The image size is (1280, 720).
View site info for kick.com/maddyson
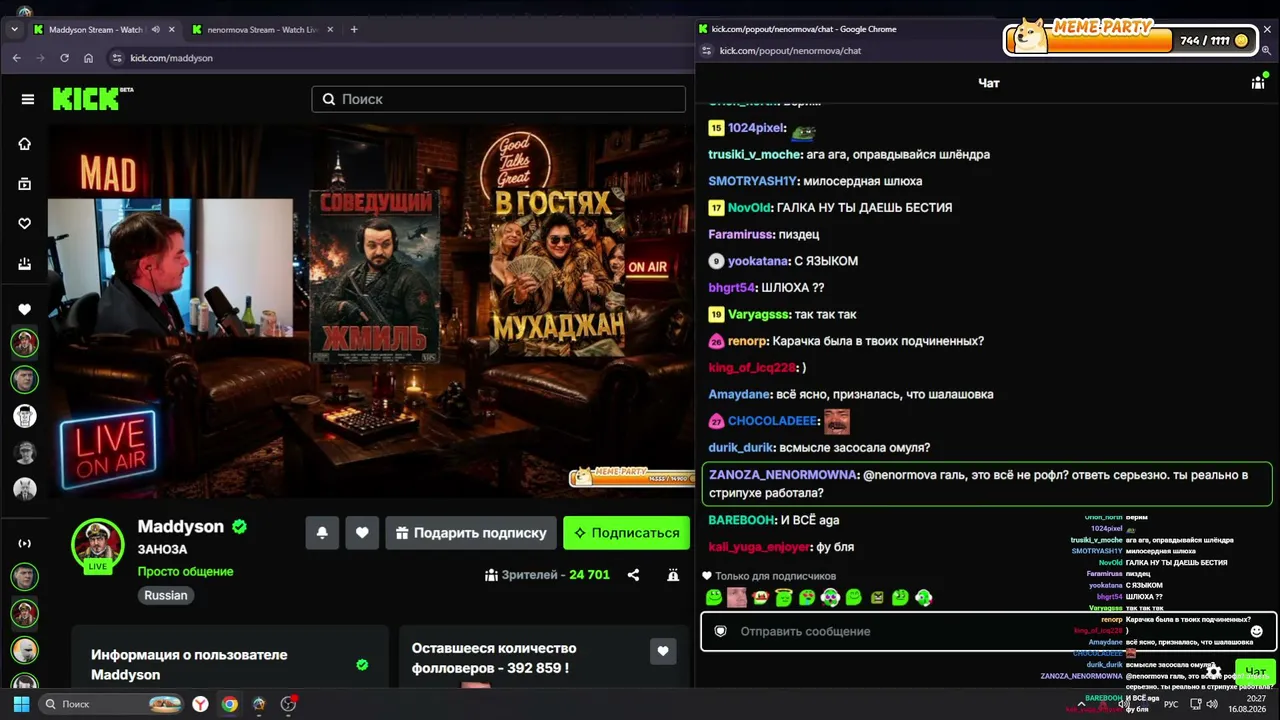(x=117, y=58)
